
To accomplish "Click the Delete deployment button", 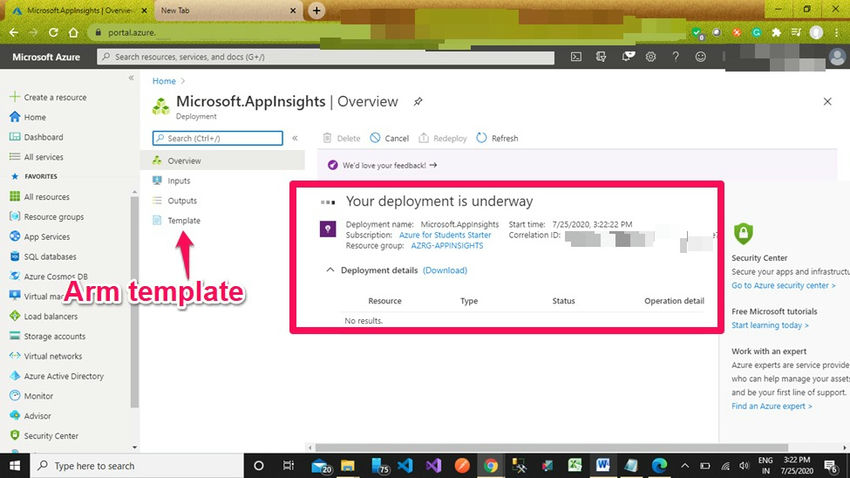I will [342, 138].
